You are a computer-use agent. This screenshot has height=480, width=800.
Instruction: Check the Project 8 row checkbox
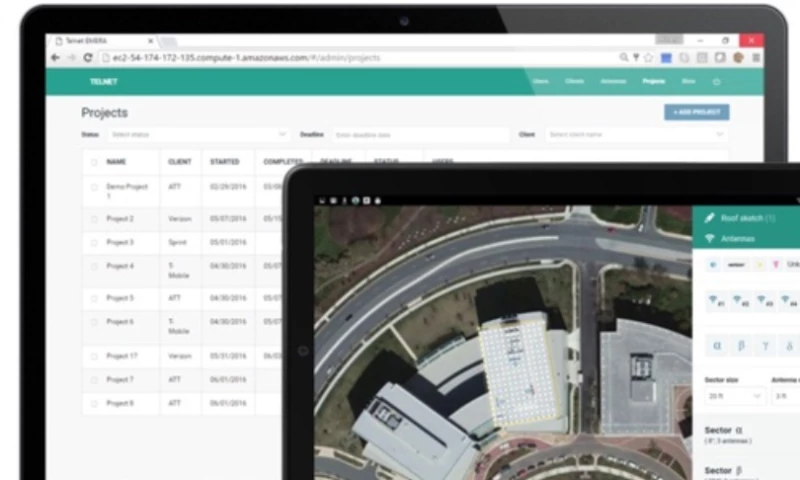coord(94,403)
